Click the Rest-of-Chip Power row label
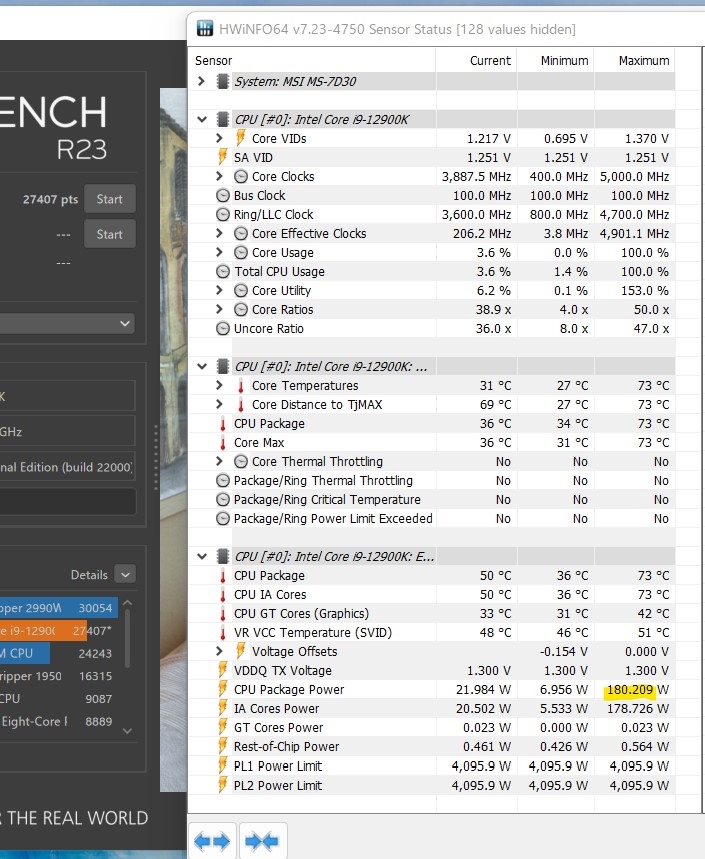This screenshot has width=705, height=859. [286, 747]
